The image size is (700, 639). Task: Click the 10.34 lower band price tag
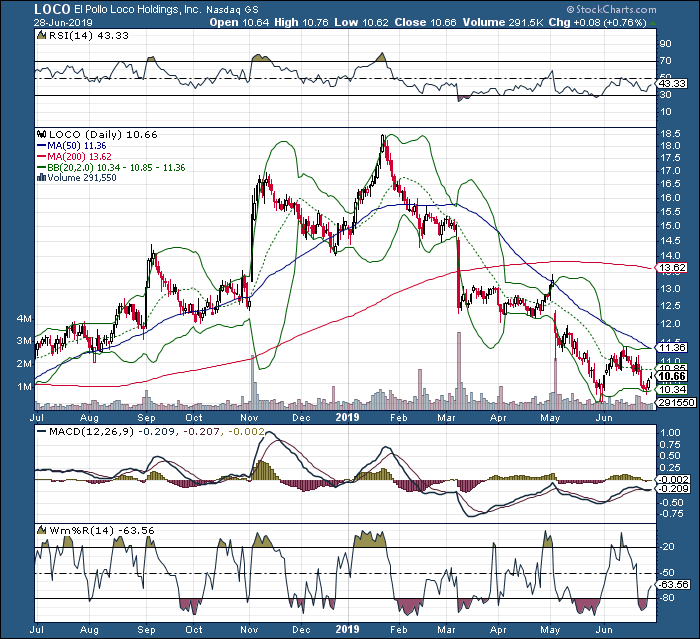click(672, 389)
